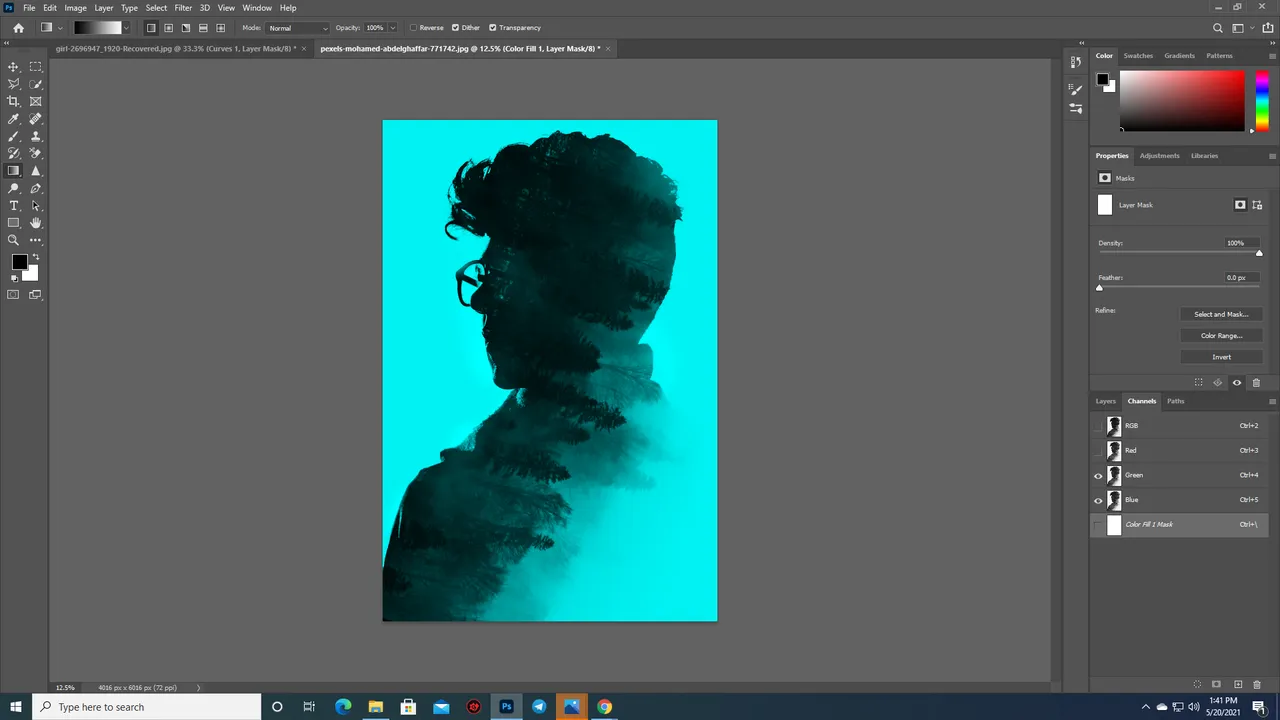The height and width of the screenshot is (720, 1280).
Task: Click the Select and Mask button
Action: point(1221,314)
